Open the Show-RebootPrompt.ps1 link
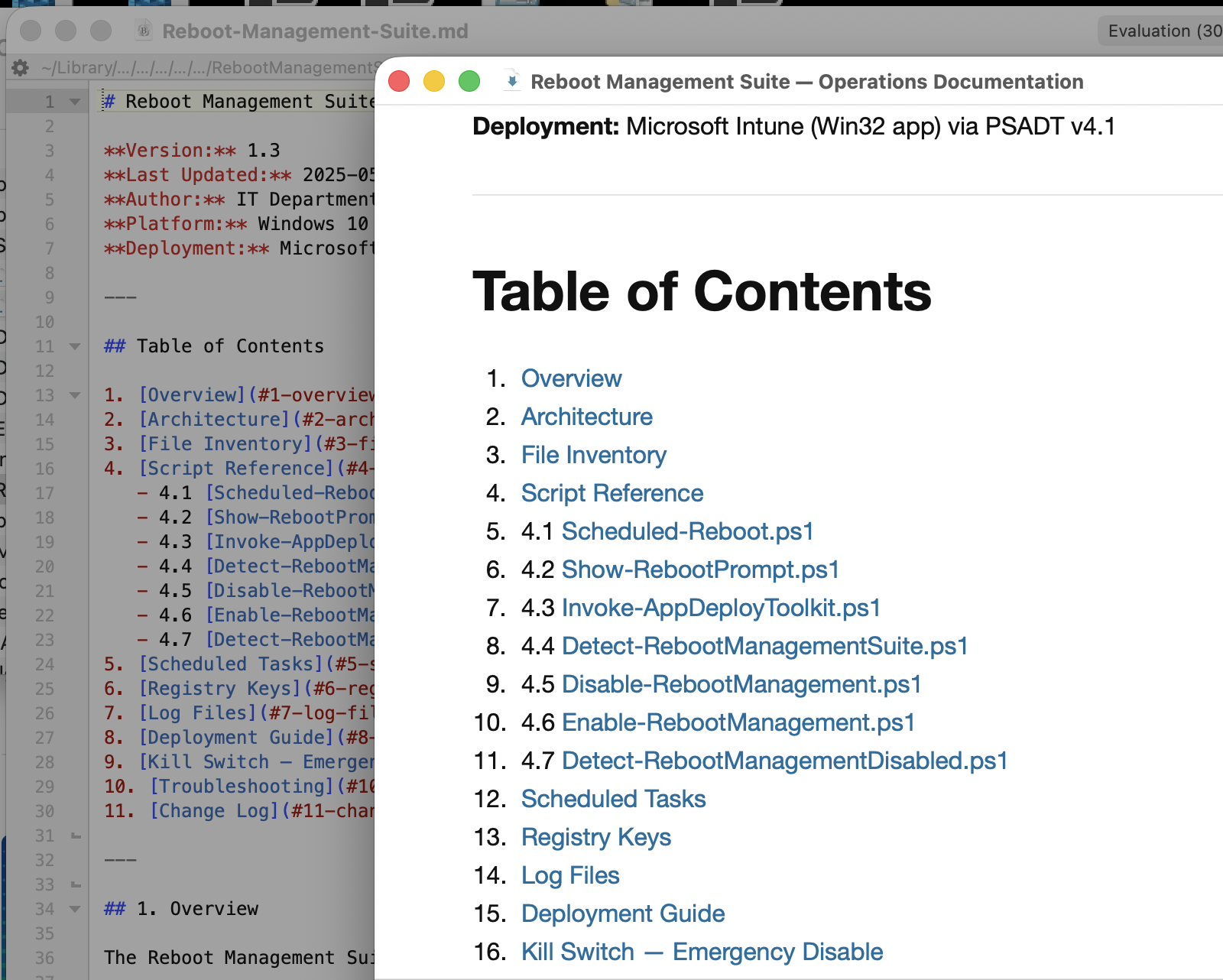Viewport: 1223px width, 980px height. tap(700, 570)
